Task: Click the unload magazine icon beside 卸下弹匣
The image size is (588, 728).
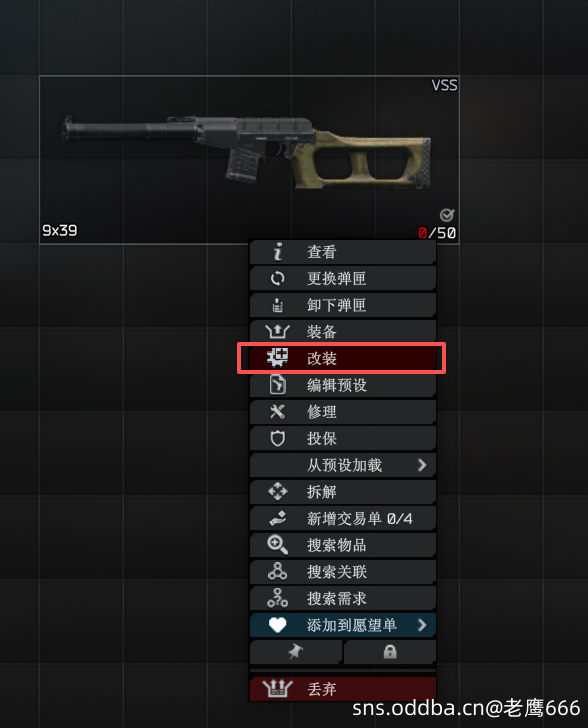Action: click(x=278, y=305)
